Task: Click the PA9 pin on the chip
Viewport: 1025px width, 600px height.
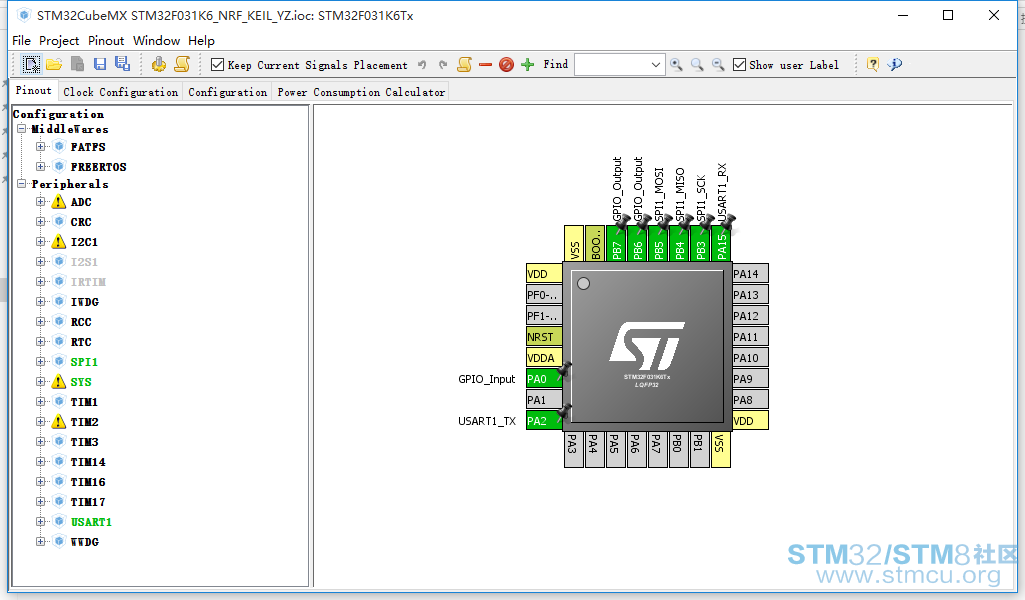Action: (750, 378)
